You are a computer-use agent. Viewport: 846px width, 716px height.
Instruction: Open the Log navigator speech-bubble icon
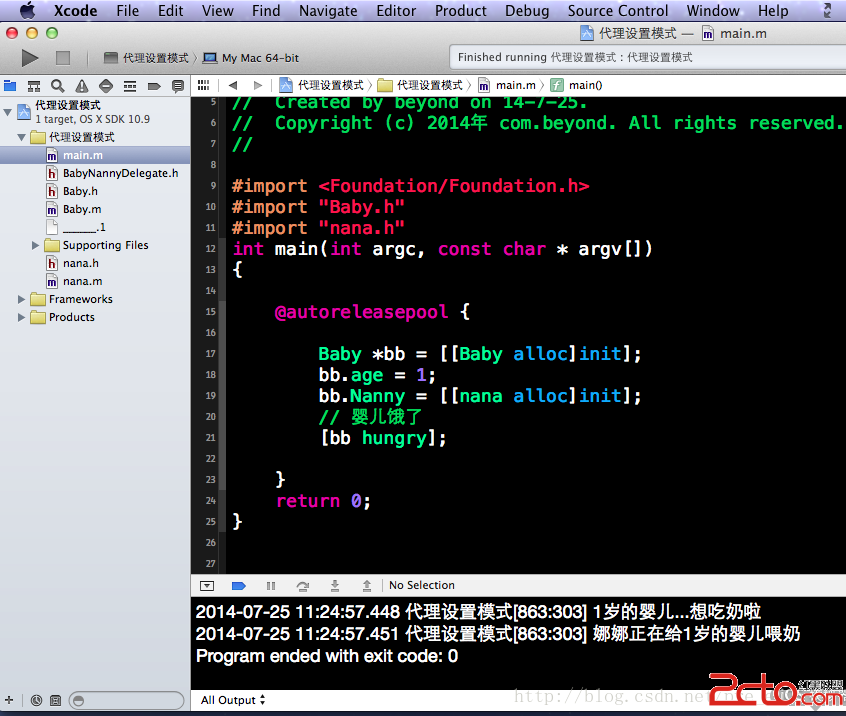[177, 86]
